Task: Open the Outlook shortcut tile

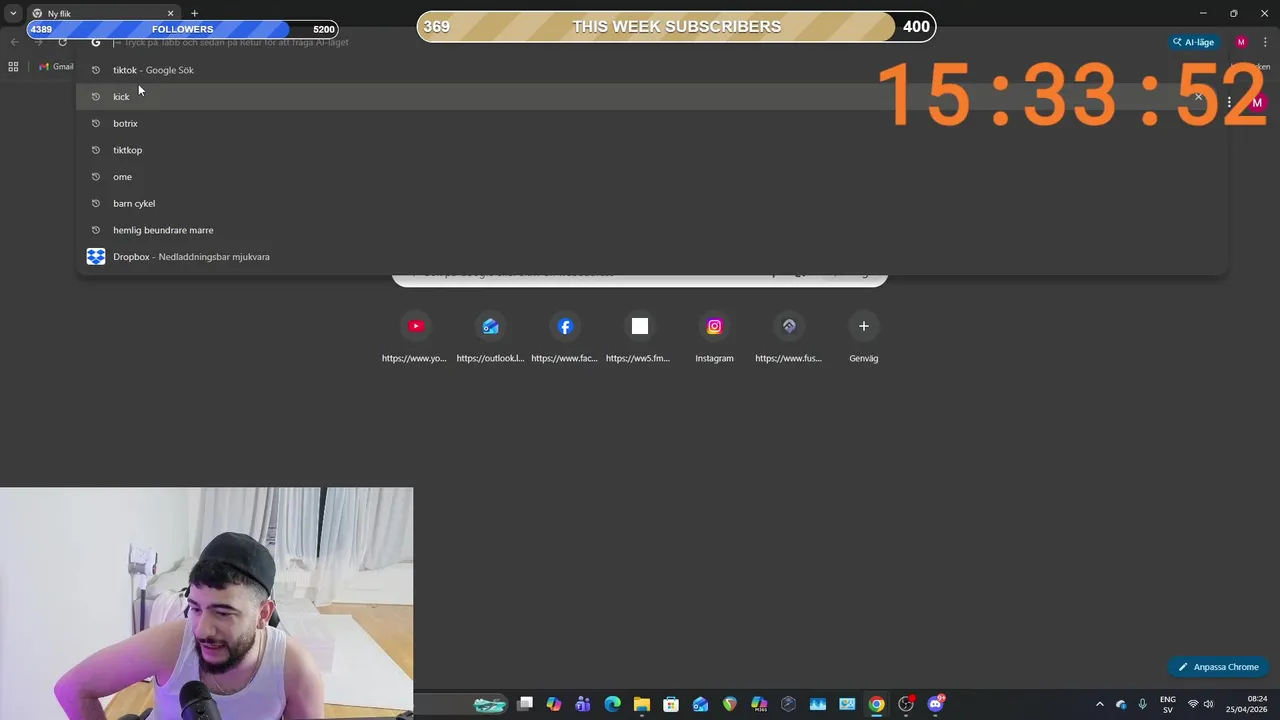Action: [x=490, y=336]
